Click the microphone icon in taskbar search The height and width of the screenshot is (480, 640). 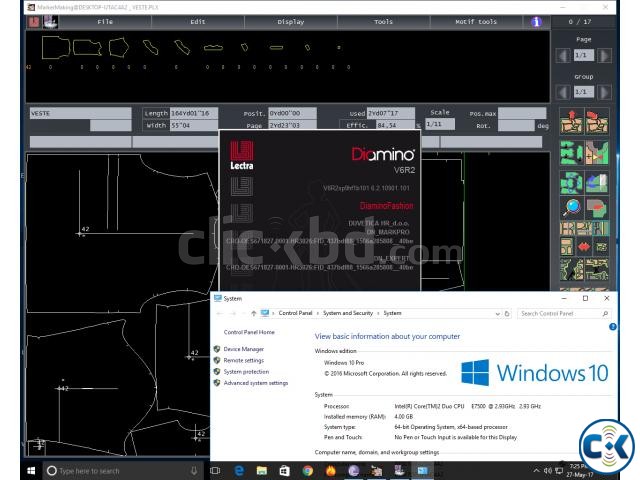194,471
